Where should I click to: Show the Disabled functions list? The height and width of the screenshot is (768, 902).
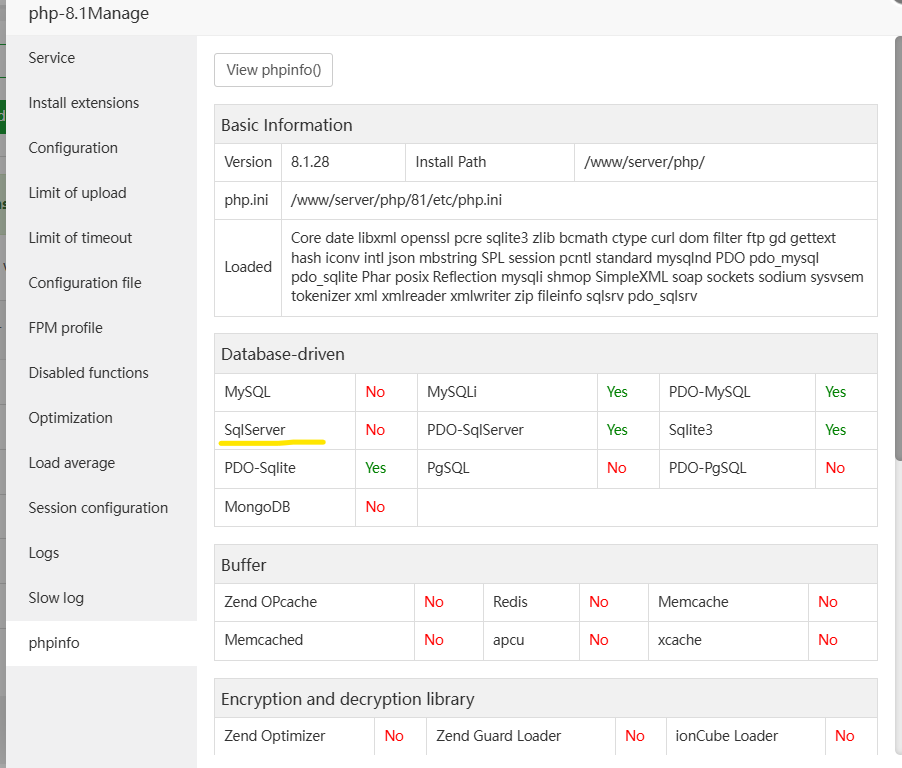pyautogui.click(x=88, y=373)
